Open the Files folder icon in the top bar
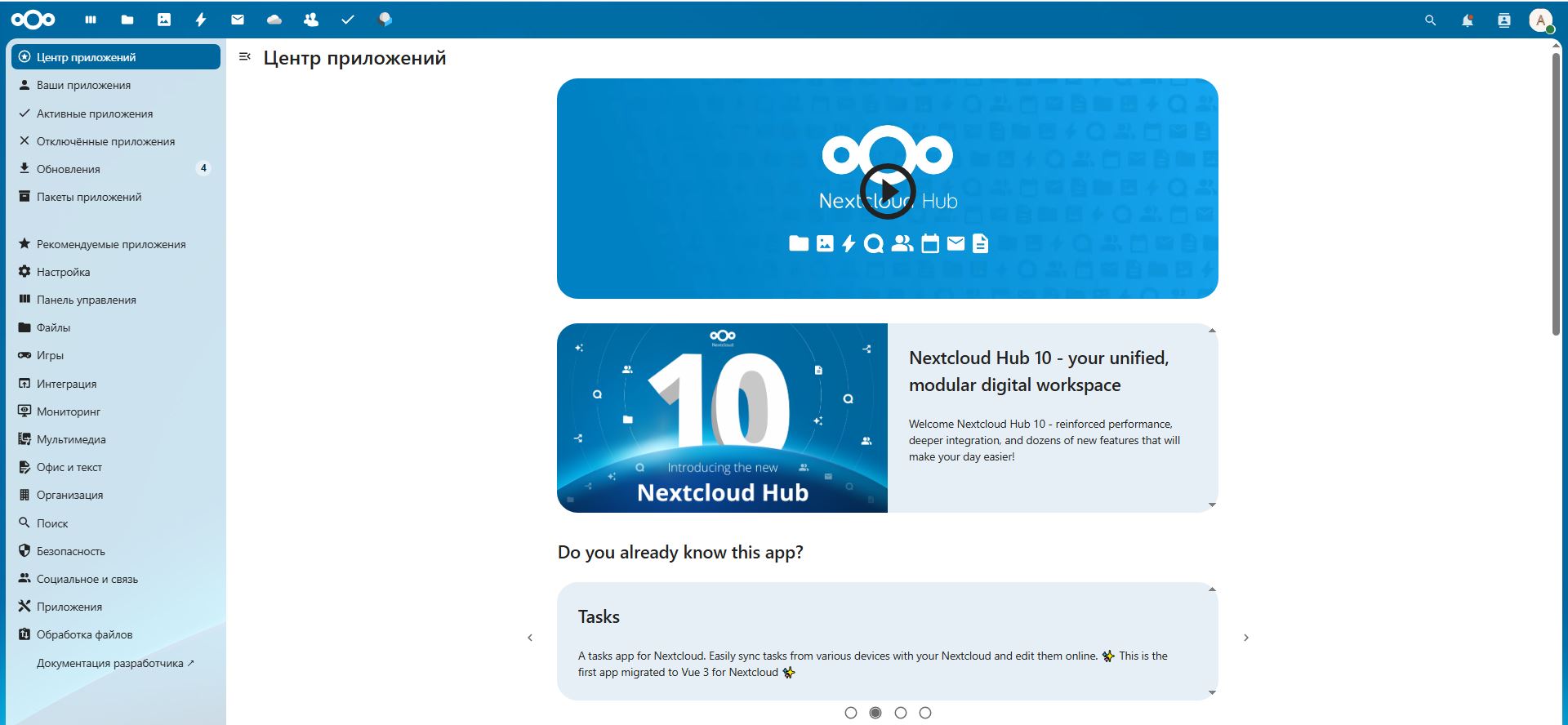 pos(127,20)
